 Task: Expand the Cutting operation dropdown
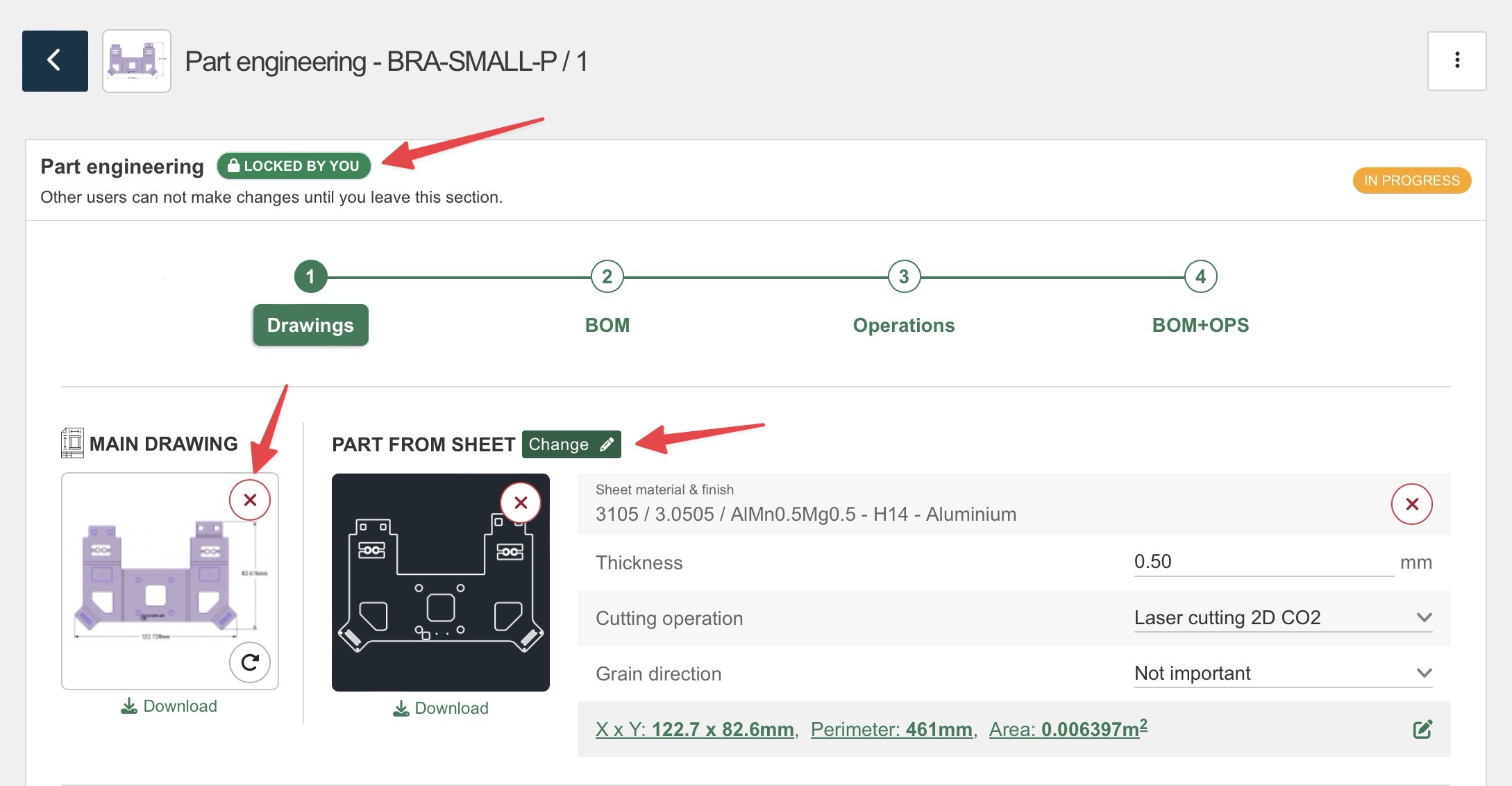coord(1282,617)
